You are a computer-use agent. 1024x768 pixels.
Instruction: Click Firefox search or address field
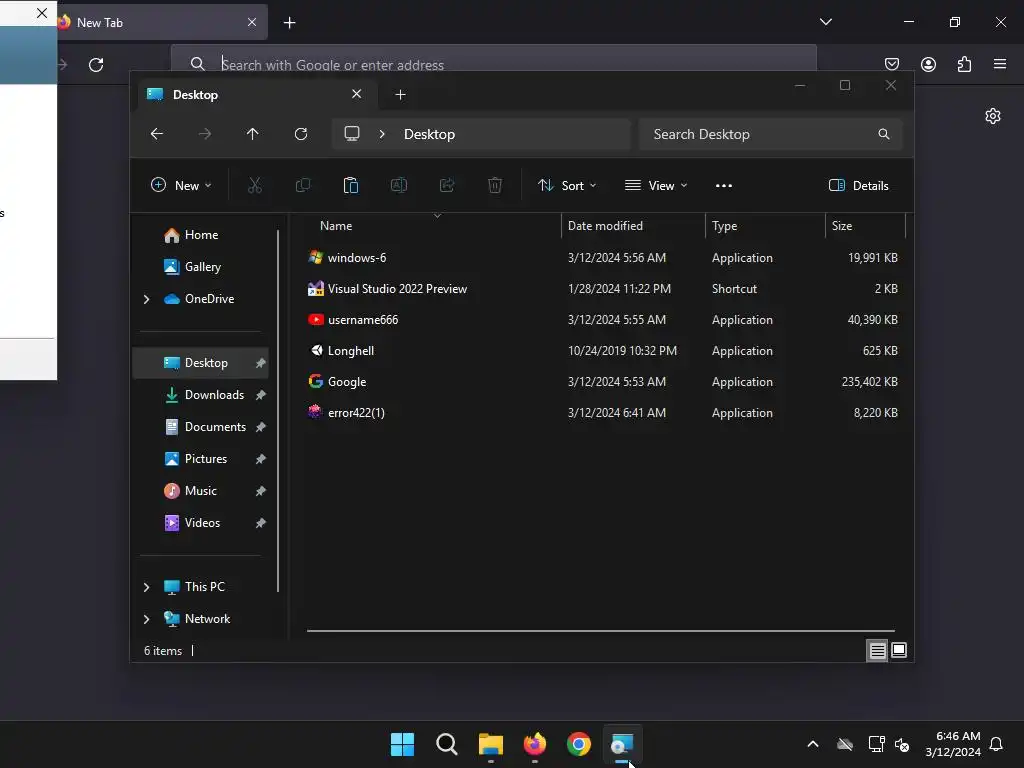pos(494,64)
